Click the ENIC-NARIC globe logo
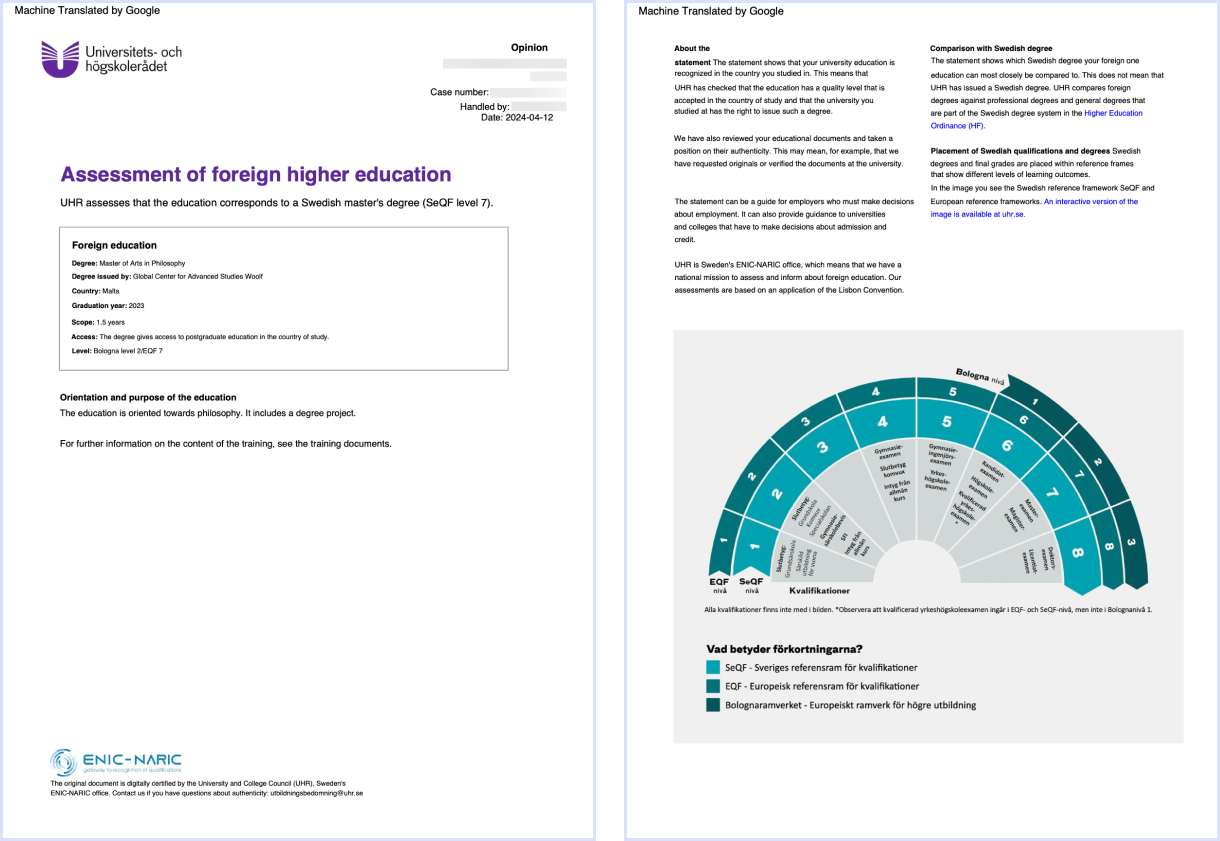 coord(62,762)
